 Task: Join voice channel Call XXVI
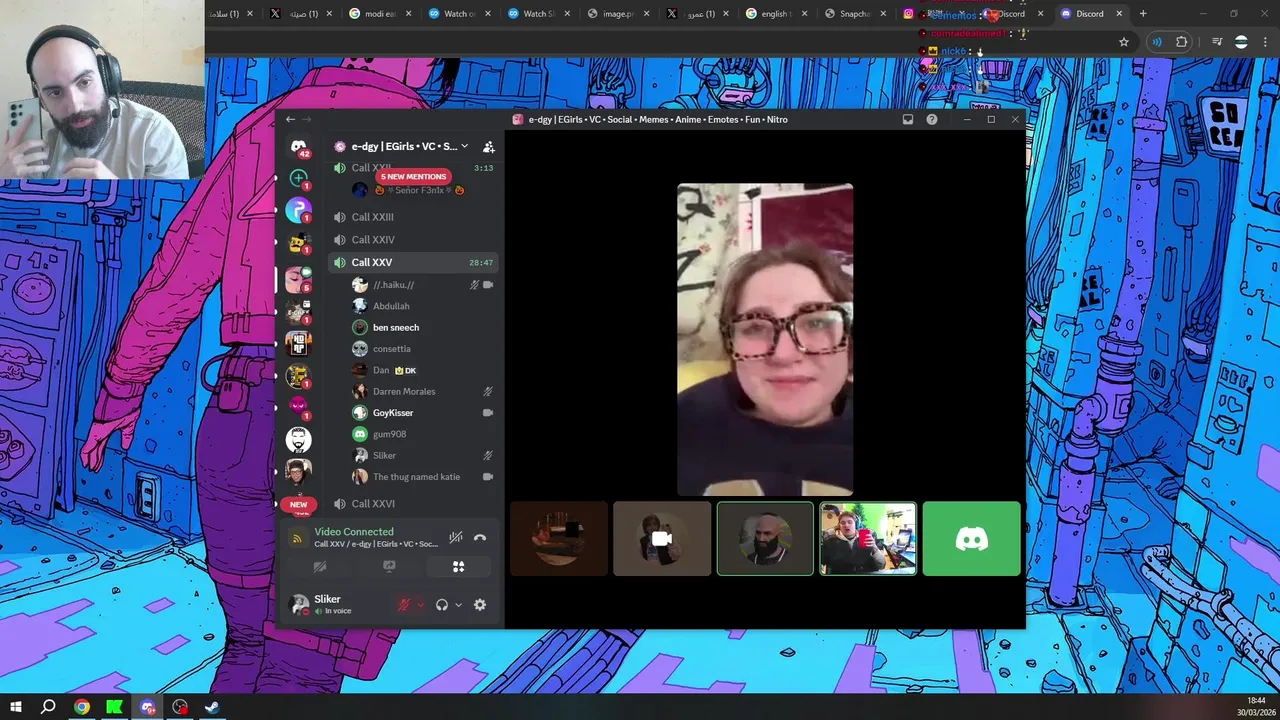(x=414, y=503)
